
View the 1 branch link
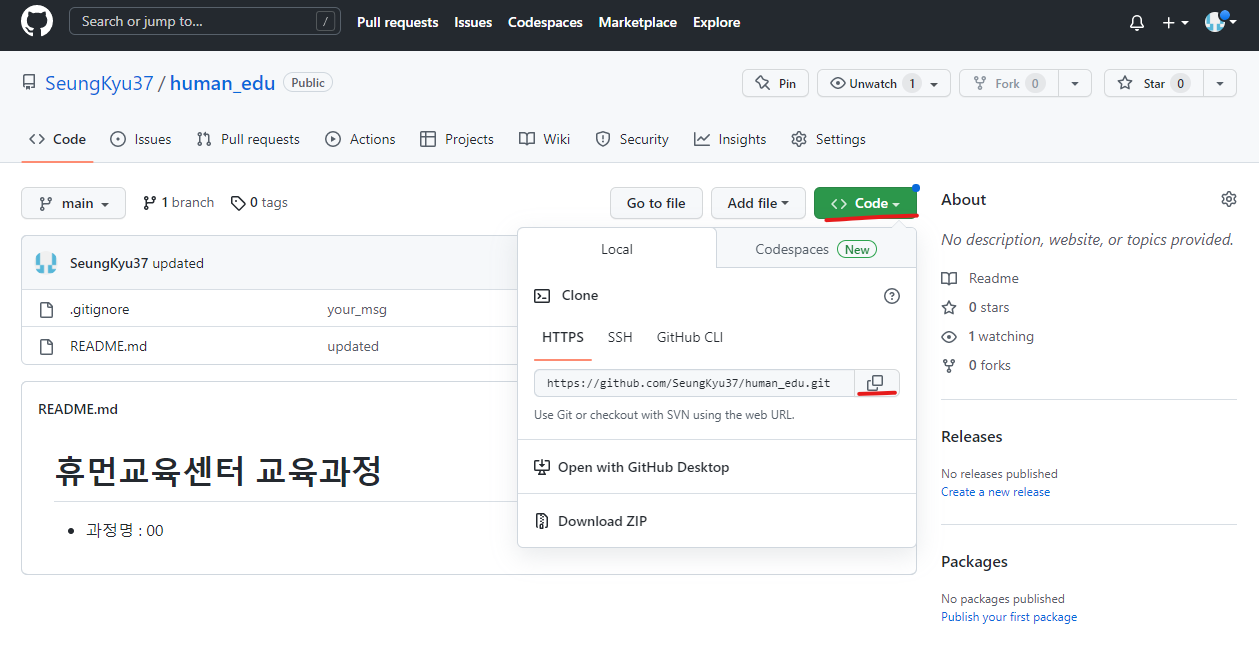tap(178, 203)
